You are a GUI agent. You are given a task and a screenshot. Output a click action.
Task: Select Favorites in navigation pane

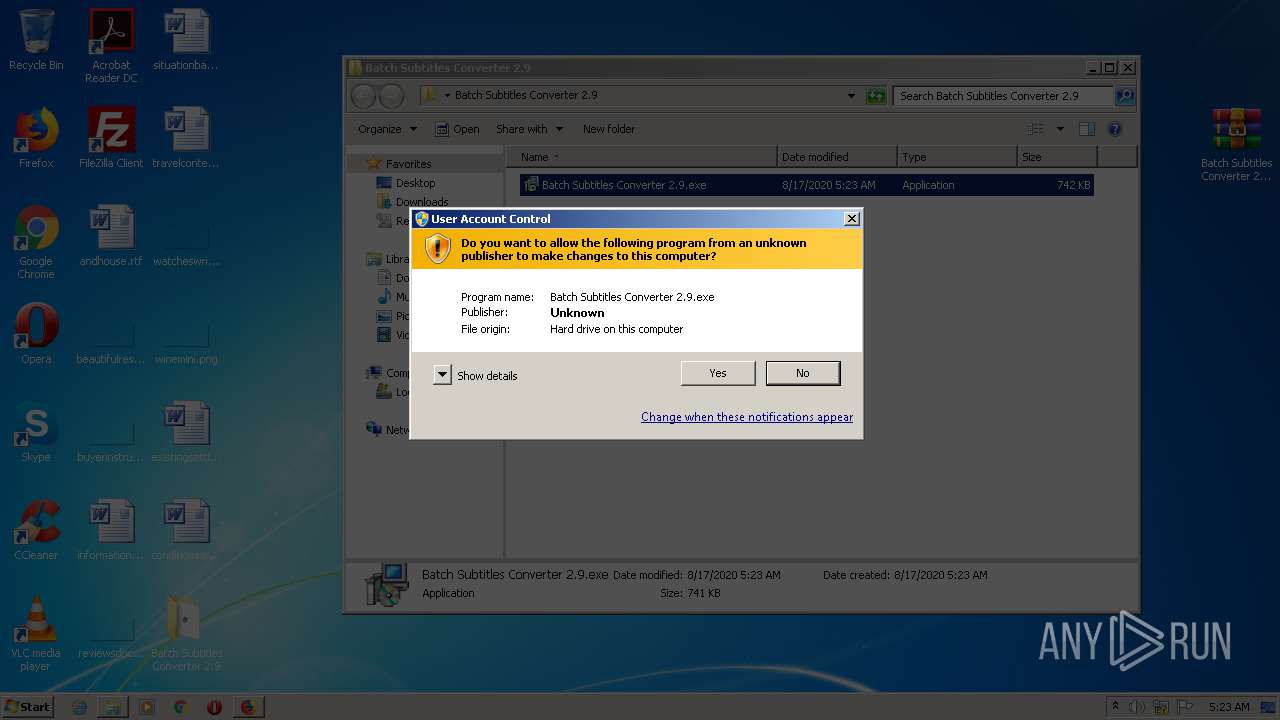[x=408, y=164]
